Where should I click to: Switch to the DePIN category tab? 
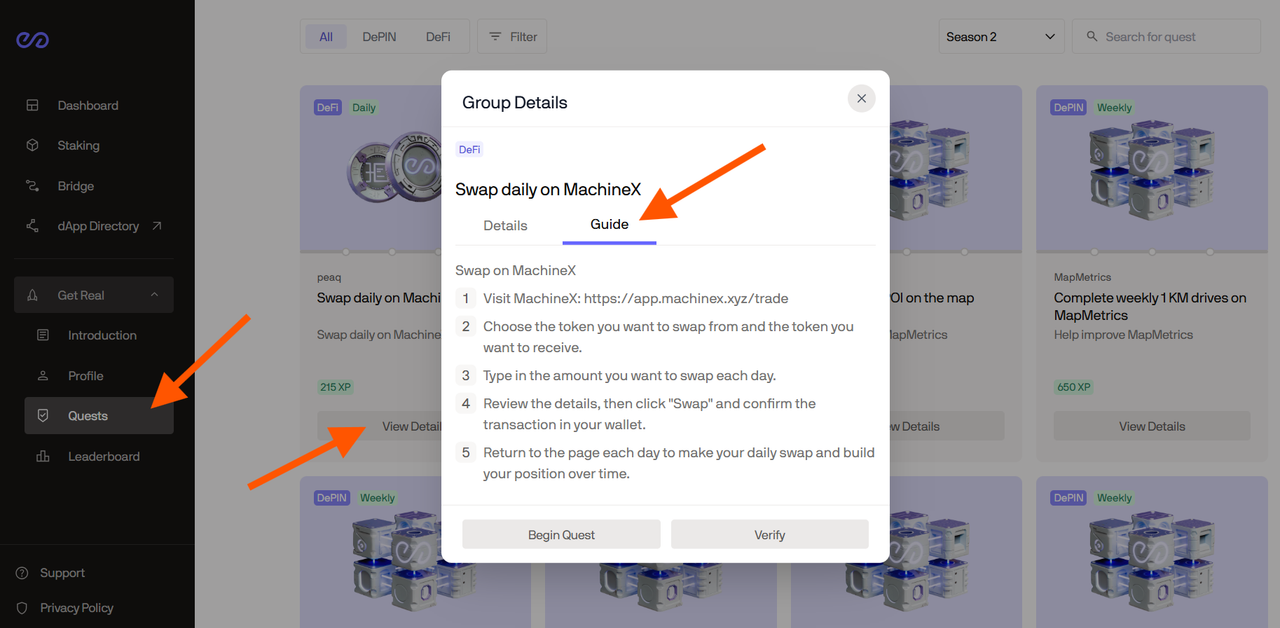(x=379, y=37)
